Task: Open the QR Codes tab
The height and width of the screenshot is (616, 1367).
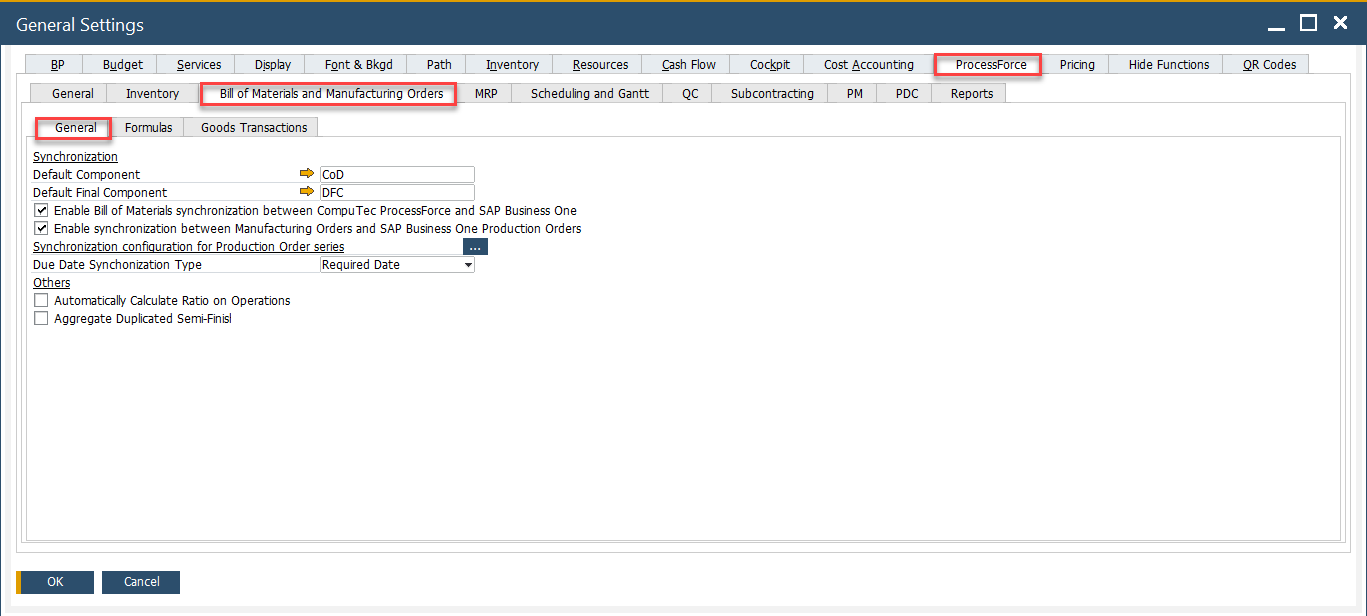Action: pyautogui.click(x=1265, y=63)
